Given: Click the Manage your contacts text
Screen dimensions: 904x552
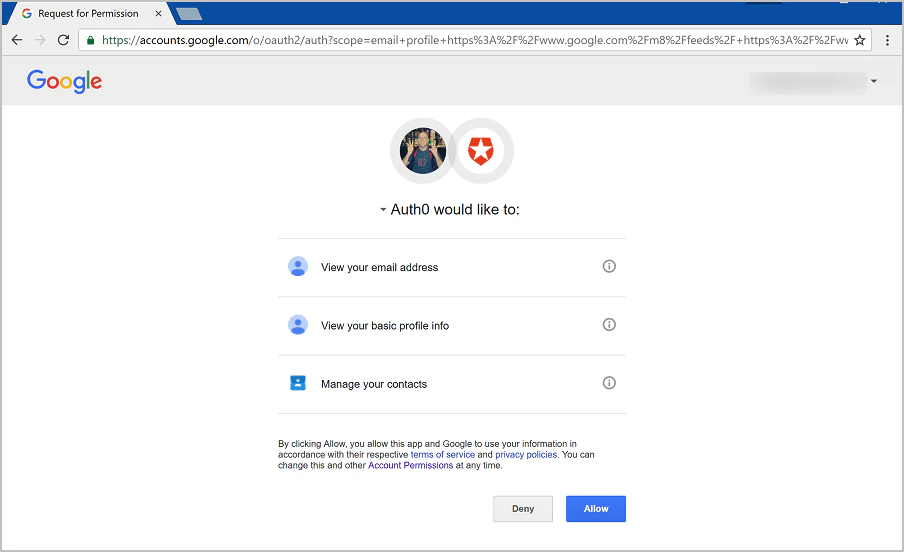Looking at the screenshot, I should [x=374, y=384].
